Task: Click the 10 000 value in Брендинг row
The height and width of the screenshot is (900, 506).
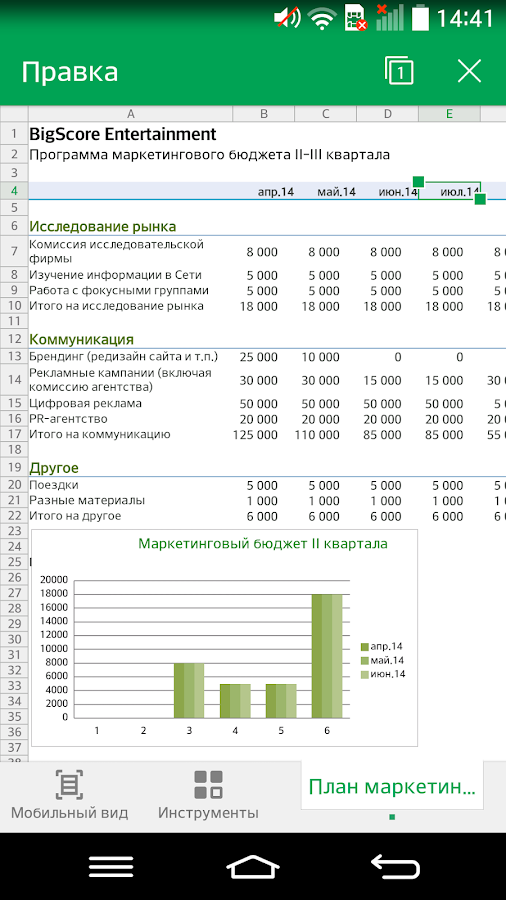Action: tap(321, 357)
